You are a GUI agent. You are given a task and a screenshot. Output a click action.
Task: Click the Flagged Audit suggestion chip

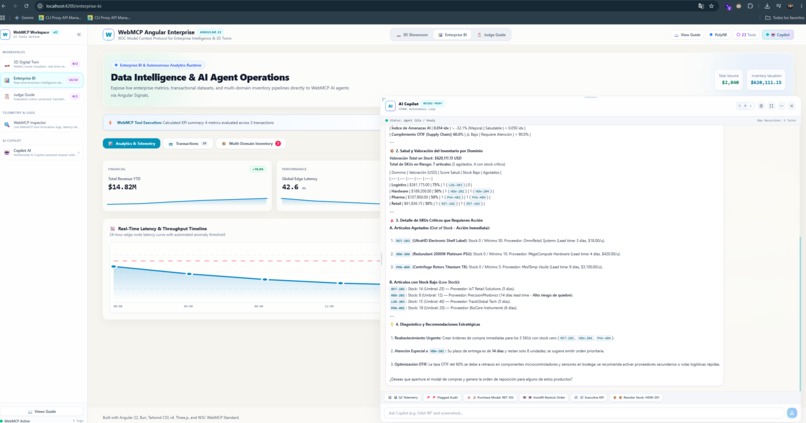[x=442, y=398]
